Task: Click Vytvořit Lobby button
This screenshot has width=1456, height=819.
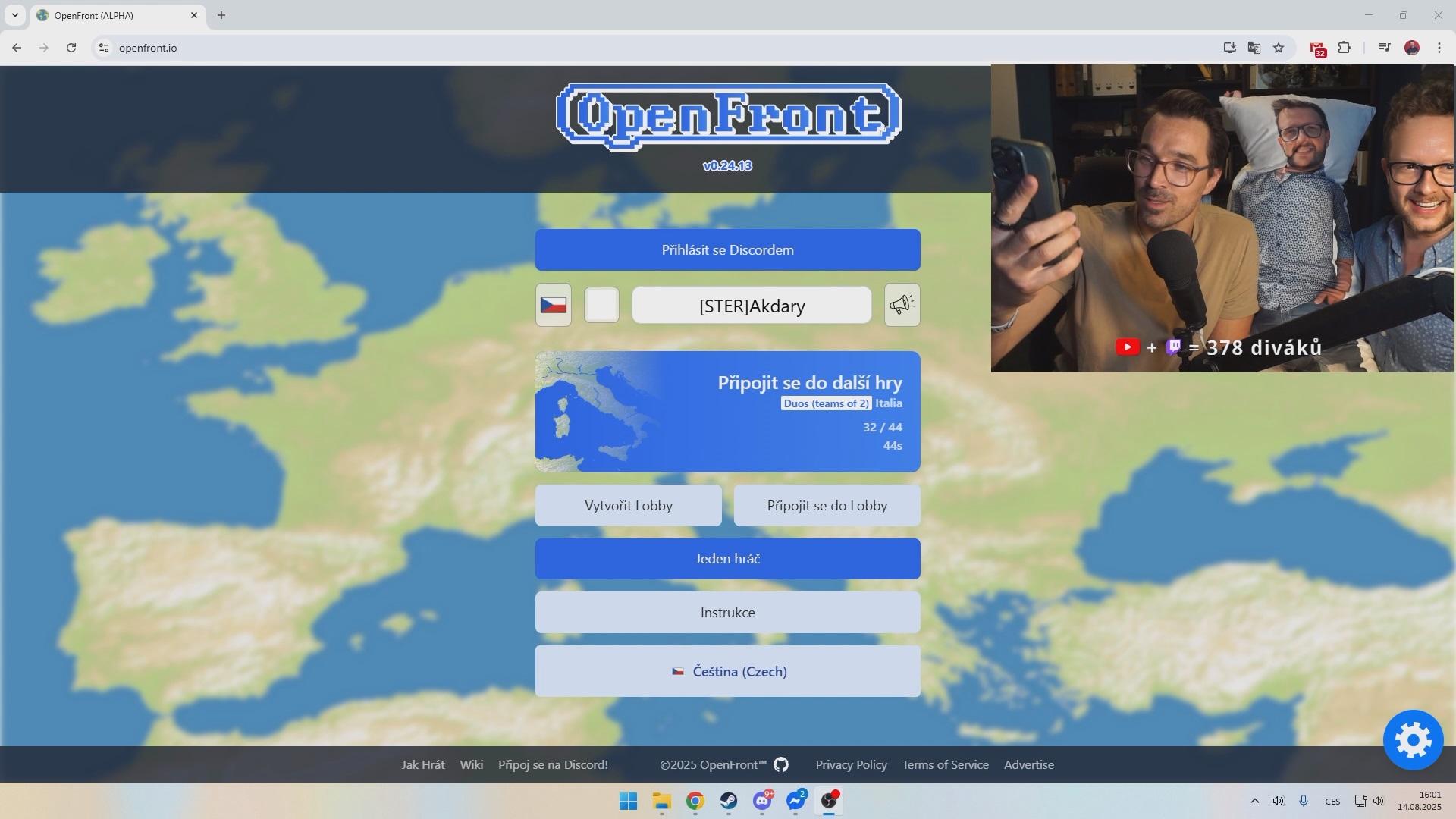Action: tap(629, 506)
